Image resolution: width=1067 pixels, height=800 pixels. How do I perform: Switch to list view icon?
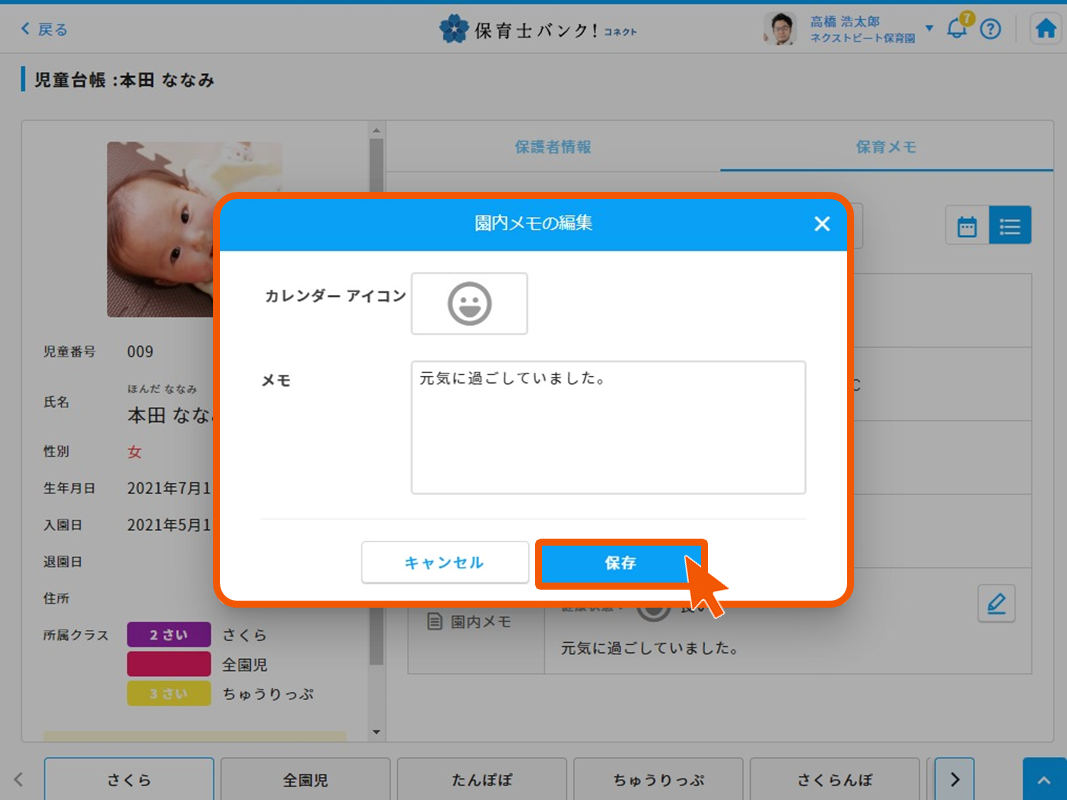(1010, 226)
